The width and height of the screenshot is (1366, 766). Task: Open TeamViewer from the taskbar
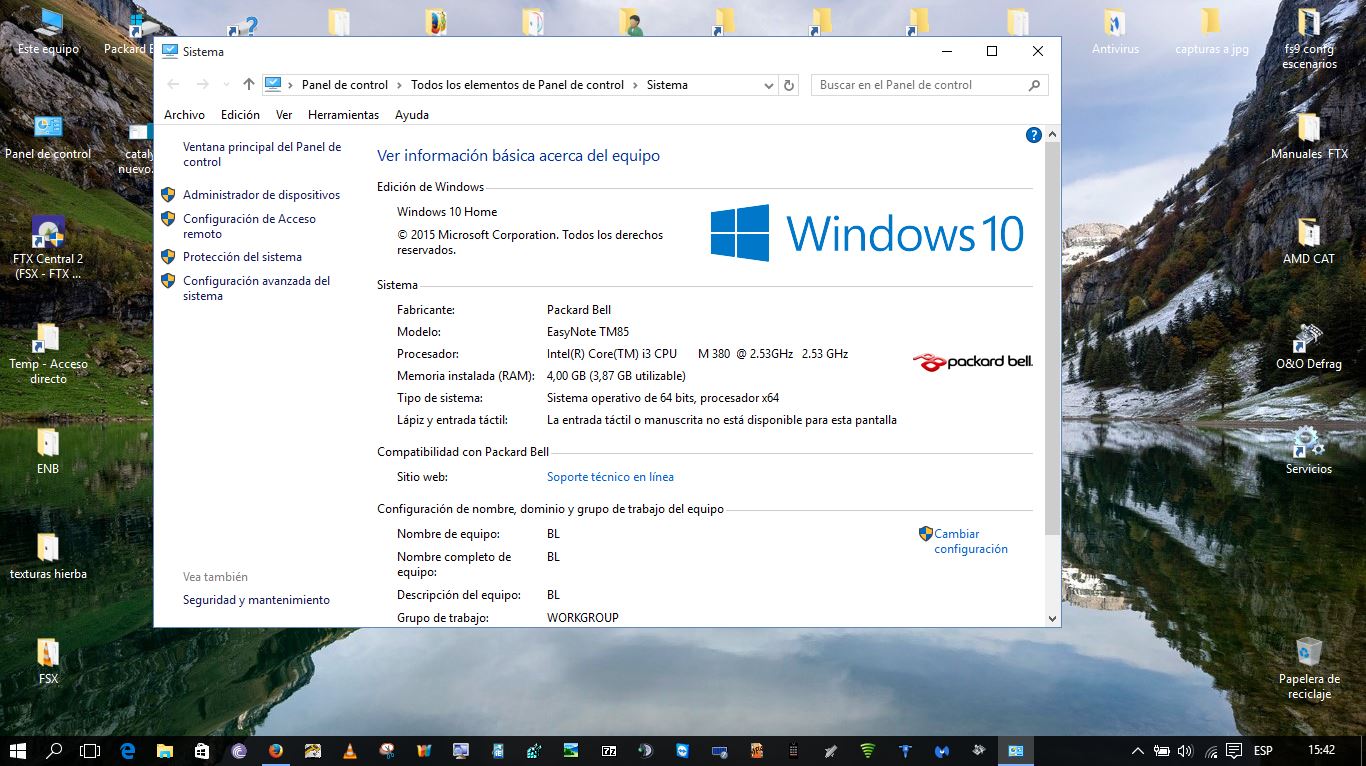pyautogui.click(x=682, y=750)
